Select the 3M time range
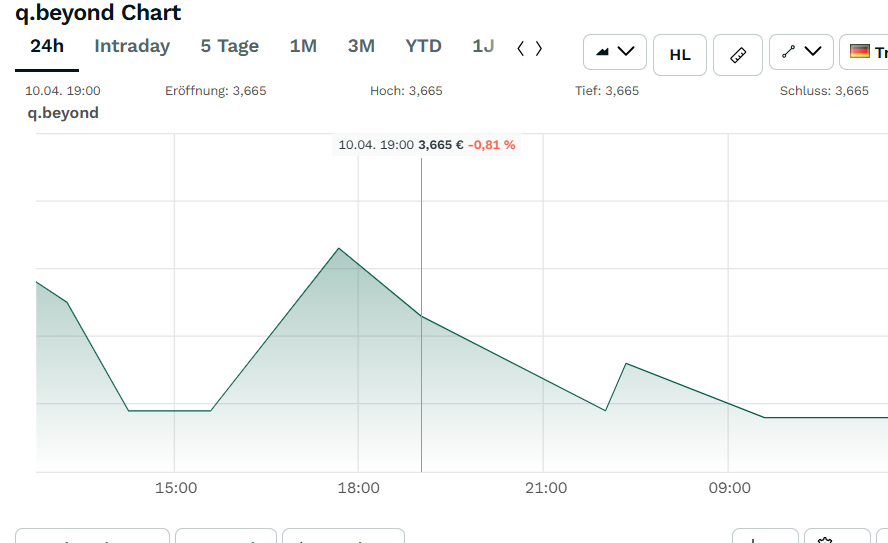 361,46
